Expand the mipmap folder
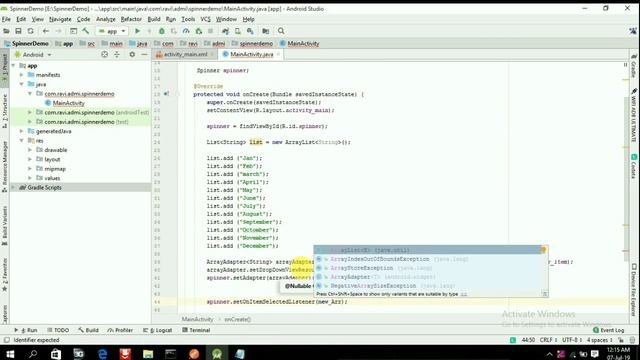This screenshot has width=640, height=360. pos(30,169)
